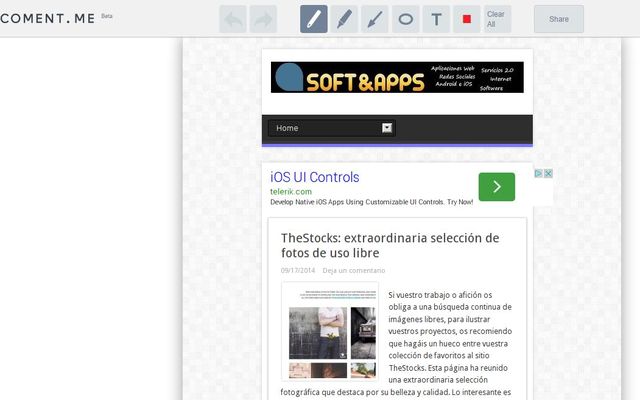Open the red color picker swatch
Screen dimensions: 640x400
click(x=467, y=19)
